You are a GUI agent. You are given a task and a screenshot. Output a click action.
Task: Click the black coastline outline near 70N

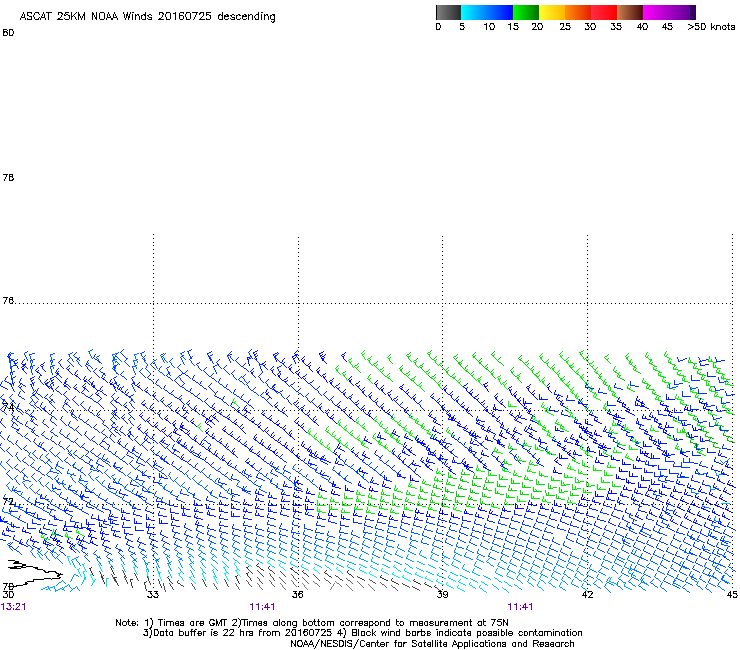tap(35, 573)
